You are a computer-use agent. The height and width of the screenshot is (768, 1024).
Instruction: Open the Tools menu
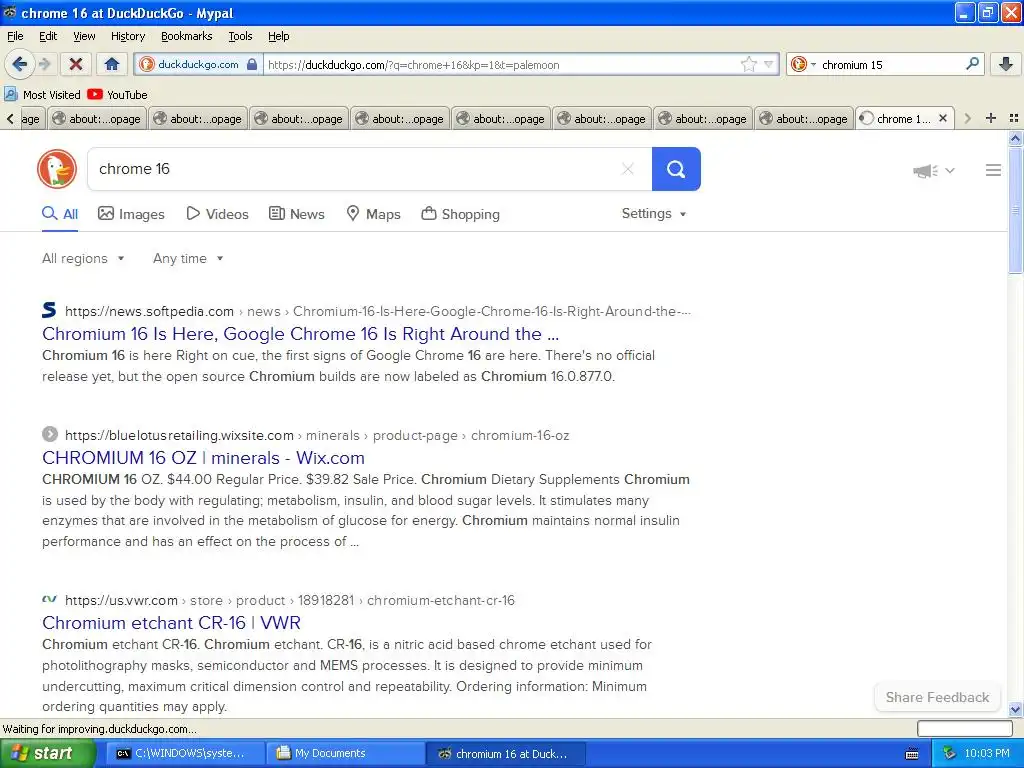click(x=240, y=36)
